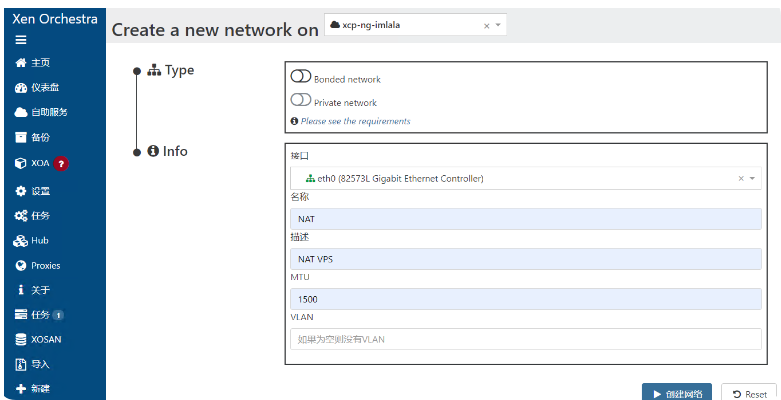Click the XOA cube icon
Viewport: 781px width, 400px height.
[x=20, y=163]
